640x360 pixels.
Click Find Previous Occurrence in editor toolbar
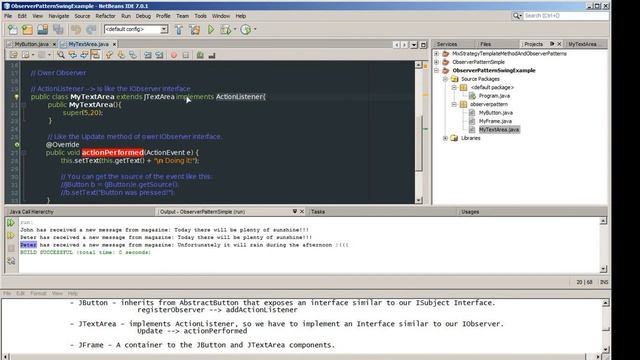pyautogui.click(x=73, y=55)
